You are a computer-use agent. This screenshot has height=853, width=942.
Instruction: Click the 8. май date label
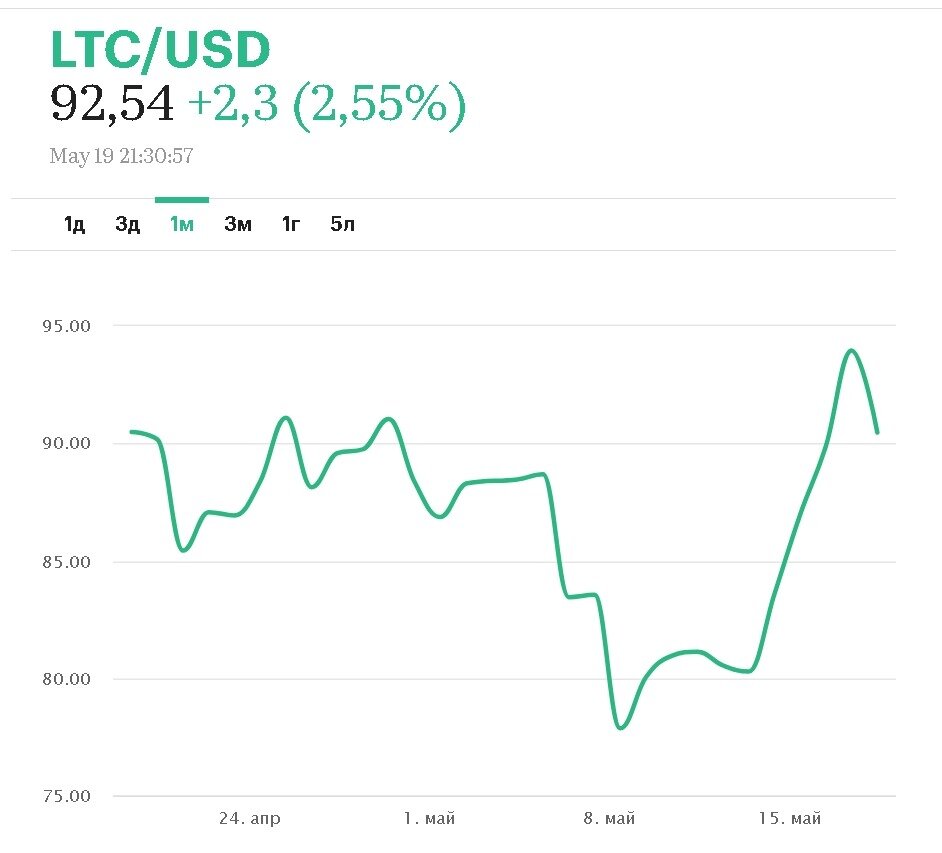(x=610, y=819)
